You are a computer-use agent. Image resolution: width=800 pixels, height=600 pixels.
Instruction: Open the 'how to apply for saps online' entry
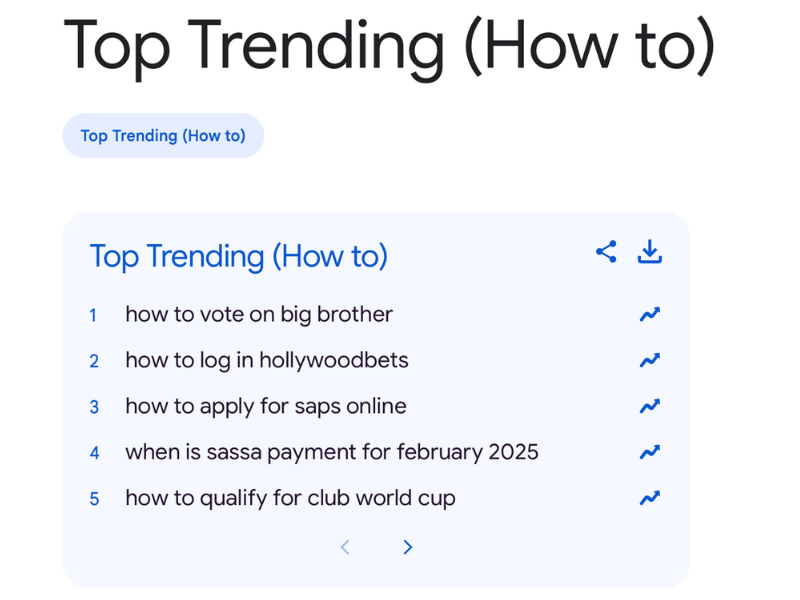[265, 406]
